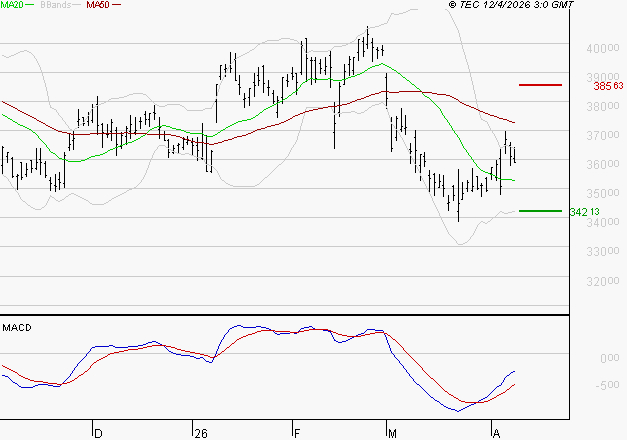Click the green support level line

540,211
